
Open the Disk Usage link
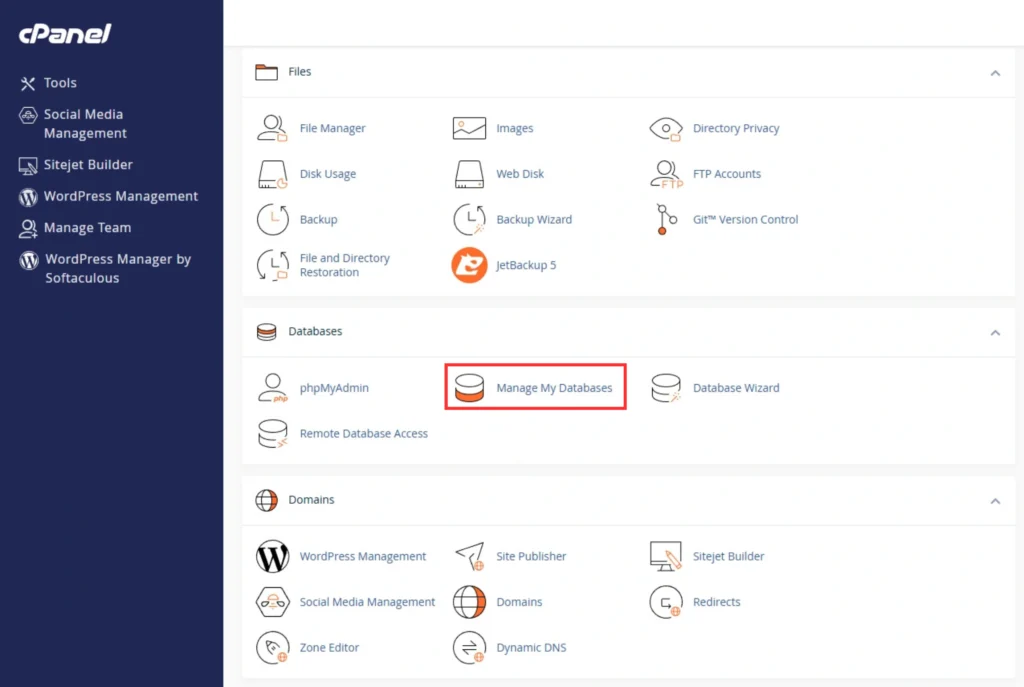(x=328, y=174)
